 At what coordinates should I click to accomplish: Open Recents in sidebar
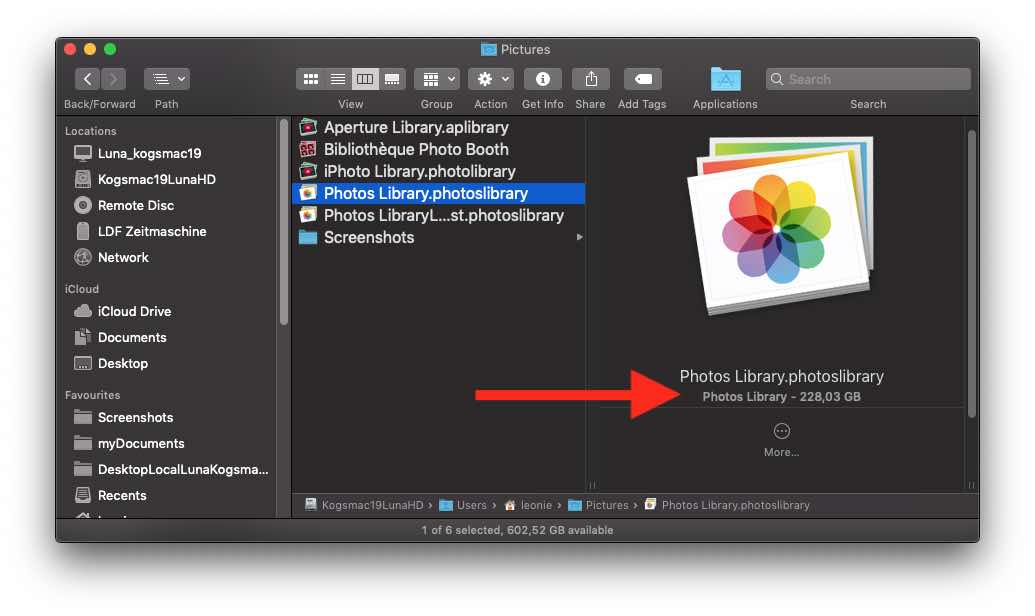(122, 495)
